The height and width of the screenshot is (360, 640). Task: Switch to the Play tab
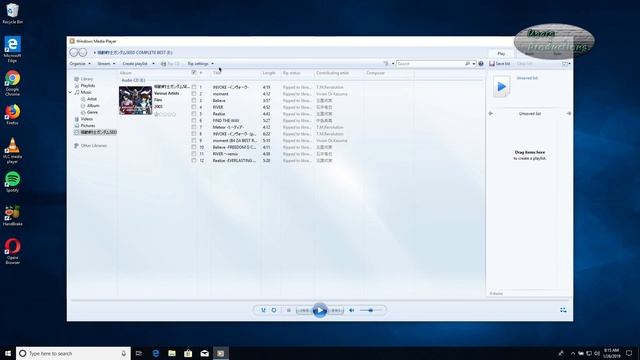tap(501, 53)
